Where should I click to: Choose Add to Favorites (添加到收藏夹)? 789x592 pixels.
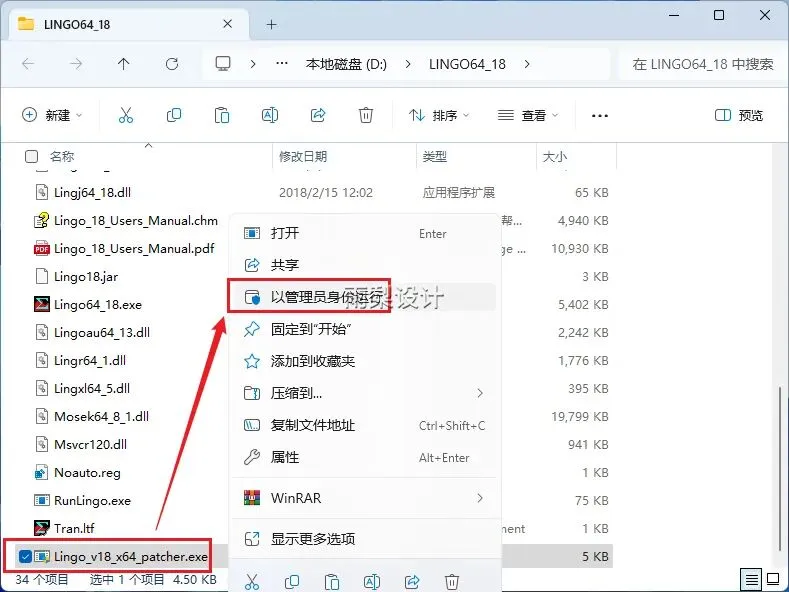[x=365, y=361]
